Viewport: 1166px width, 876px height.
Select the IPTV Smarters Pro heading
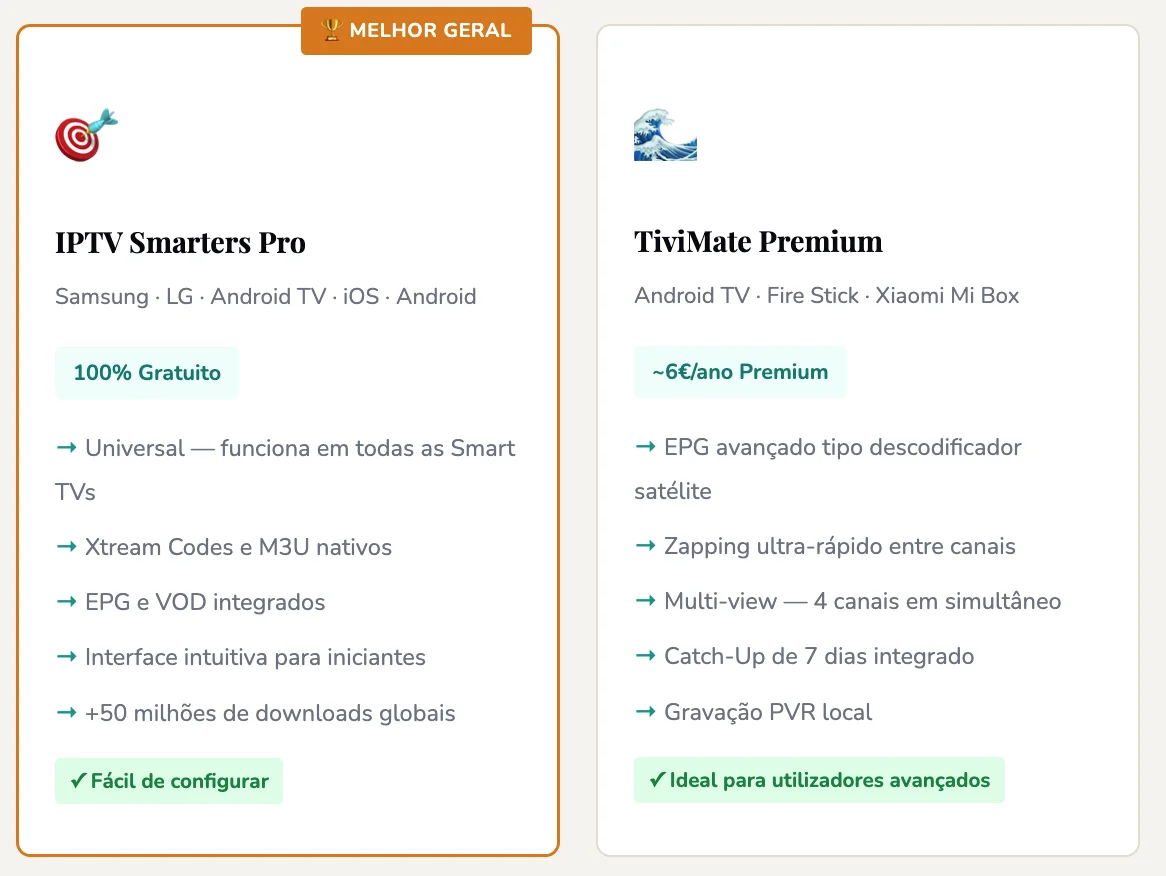pos(180,243)
